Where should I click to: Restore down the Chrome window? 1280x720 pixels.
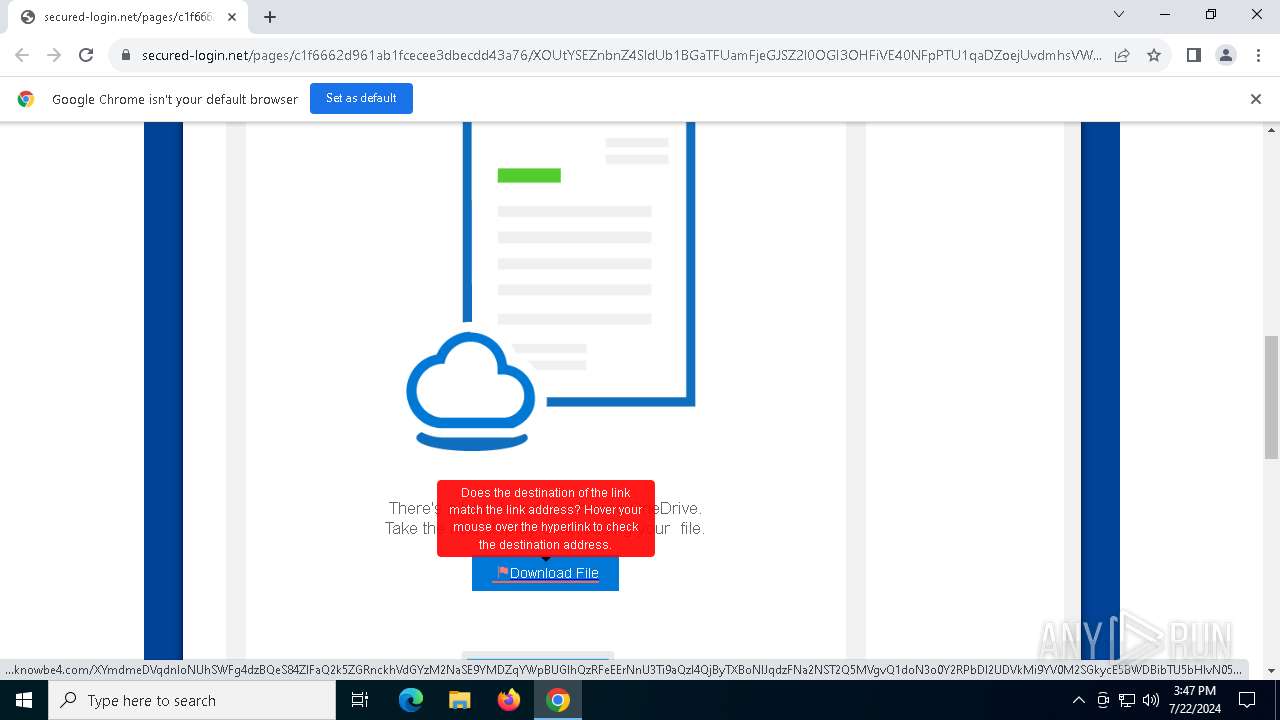coord(1211,14)
